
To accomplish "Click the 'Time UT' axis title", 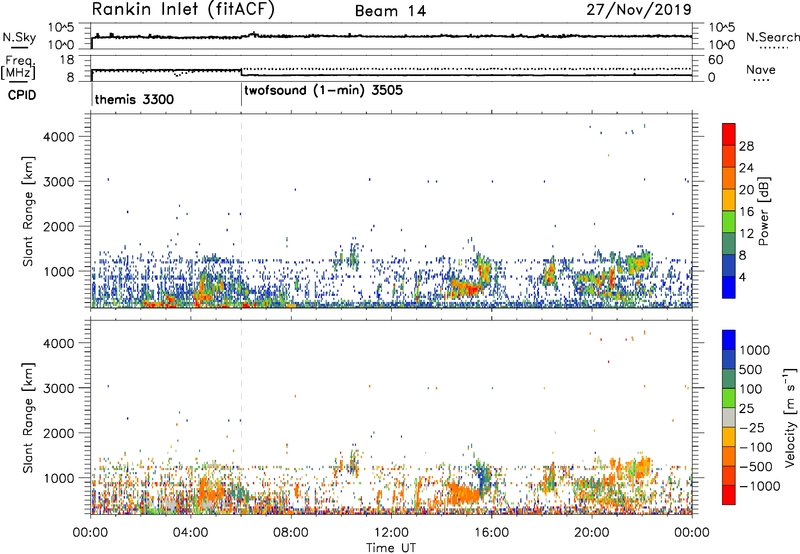I will coord(391,548).
